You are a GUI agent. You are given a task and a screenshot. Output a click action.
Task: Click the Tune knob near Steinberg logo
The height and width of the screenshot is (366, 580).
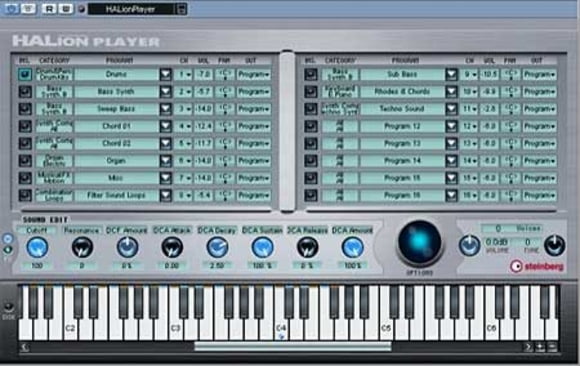[x=554, y=246]
